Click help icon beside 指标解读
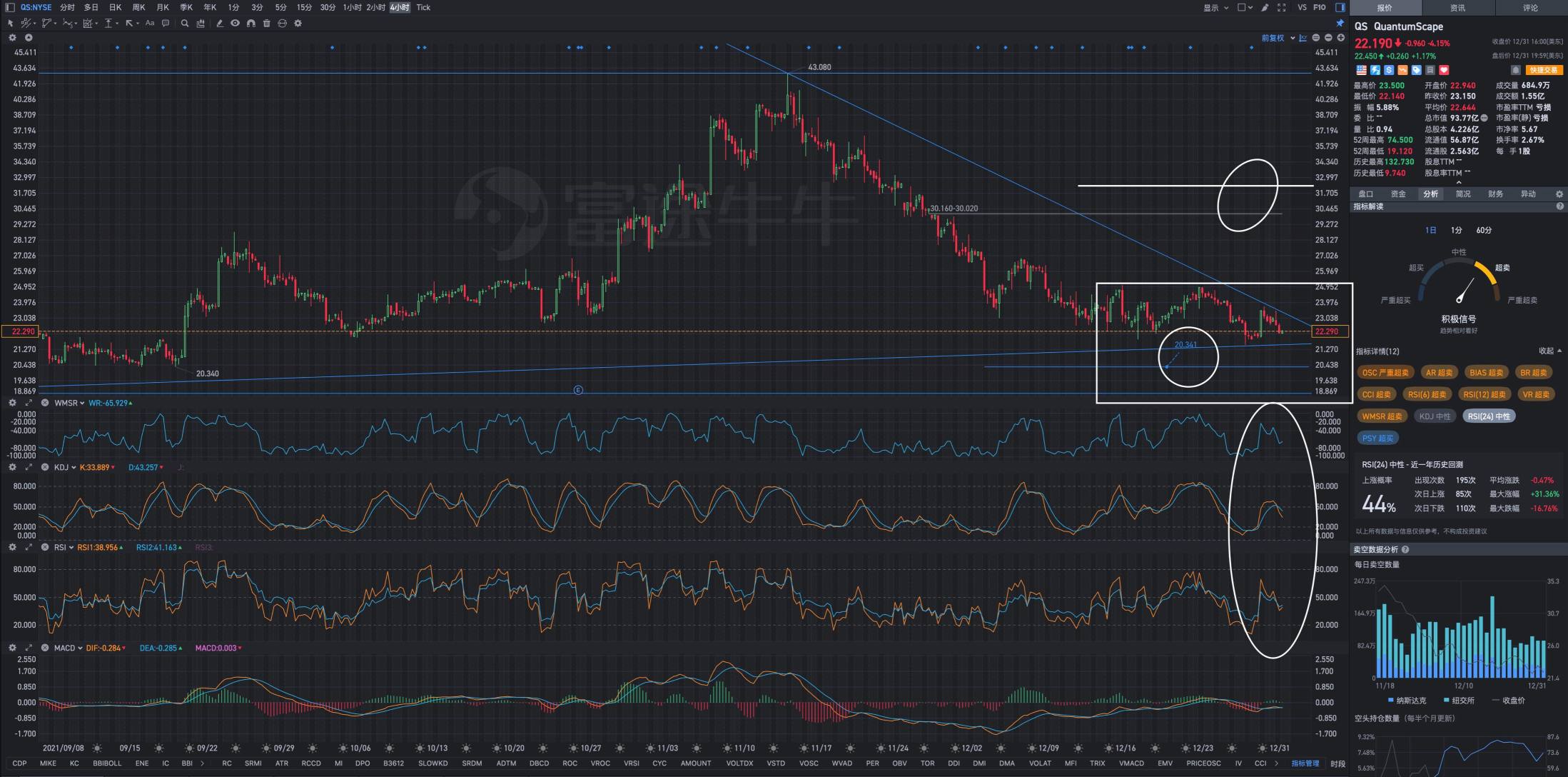The width and height of the screenshot is (1568, 777). pyautogui.click(x=1559, y=206)
